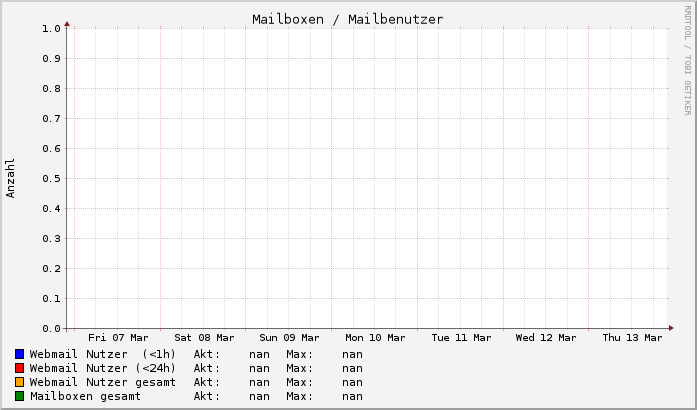Click the Mailboxen gesamt legend label
This screenshot has height=410, width=697.
tap(85, 396)
